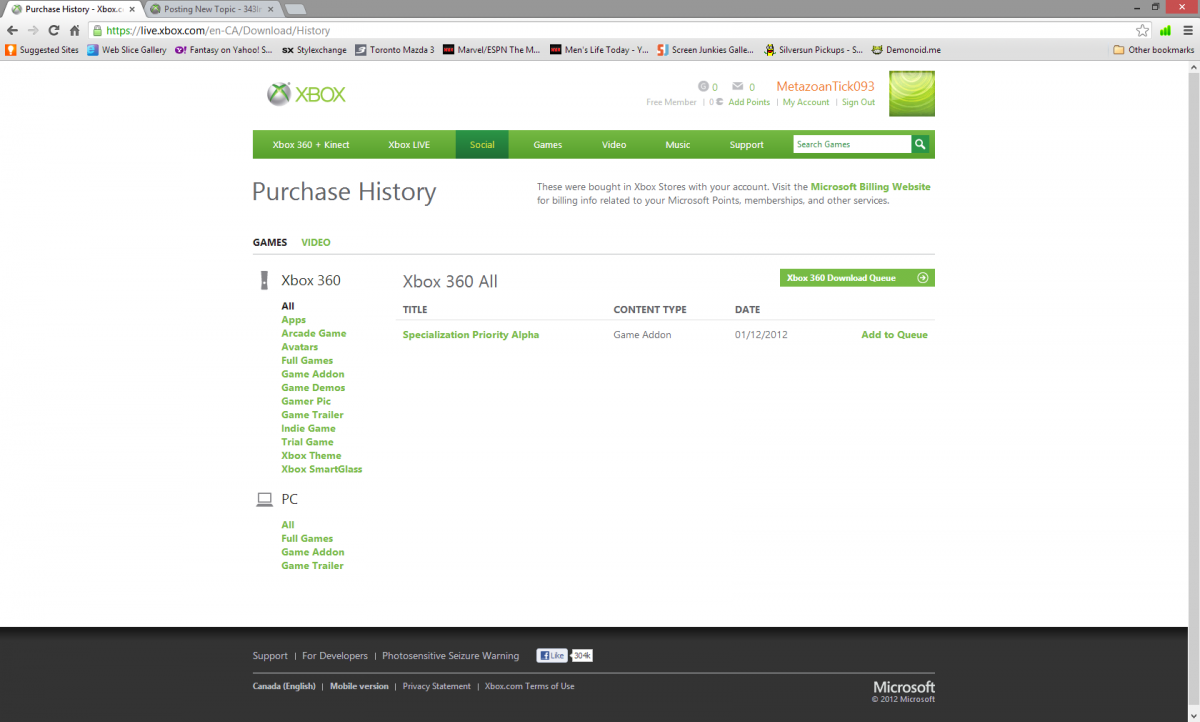Open the Stylexchange bookmark
Viewport: 1200px width, 722px height.
(x=312, y=49)
